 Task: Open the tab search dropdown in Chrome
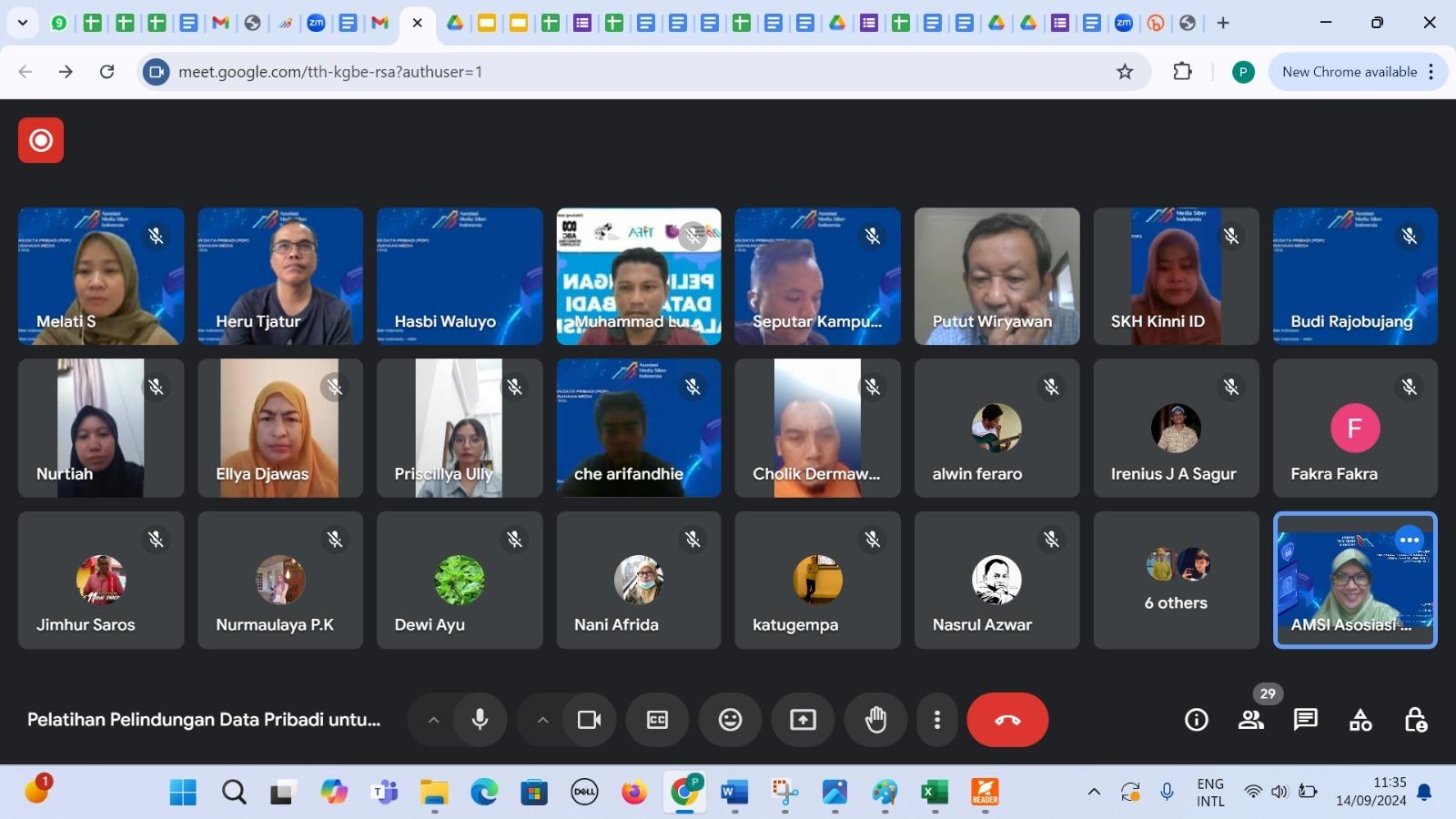point(22,23)
